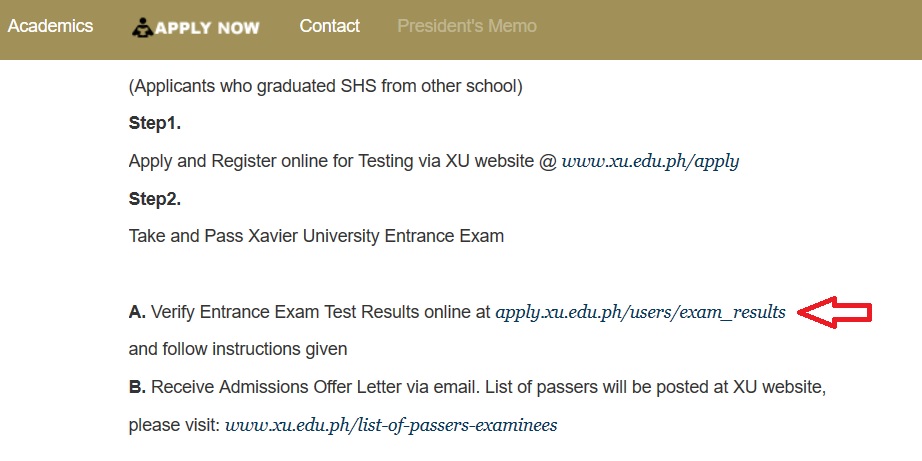Visit the list-of-passers-examinees link
This screenshot has width=922, height=461.
coord(390,425)
